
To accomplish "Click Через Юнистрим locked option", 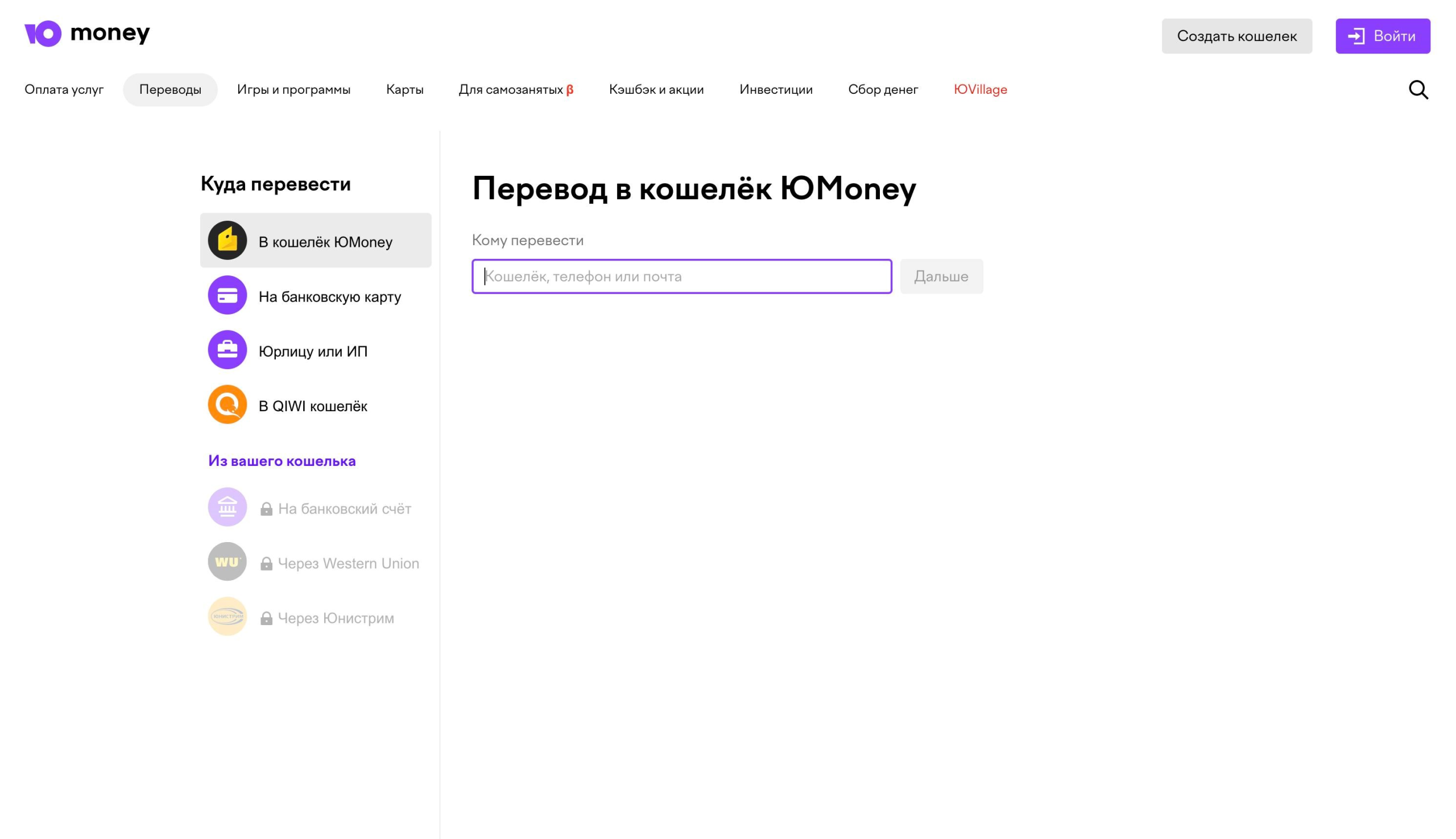I will pos(316,617).
